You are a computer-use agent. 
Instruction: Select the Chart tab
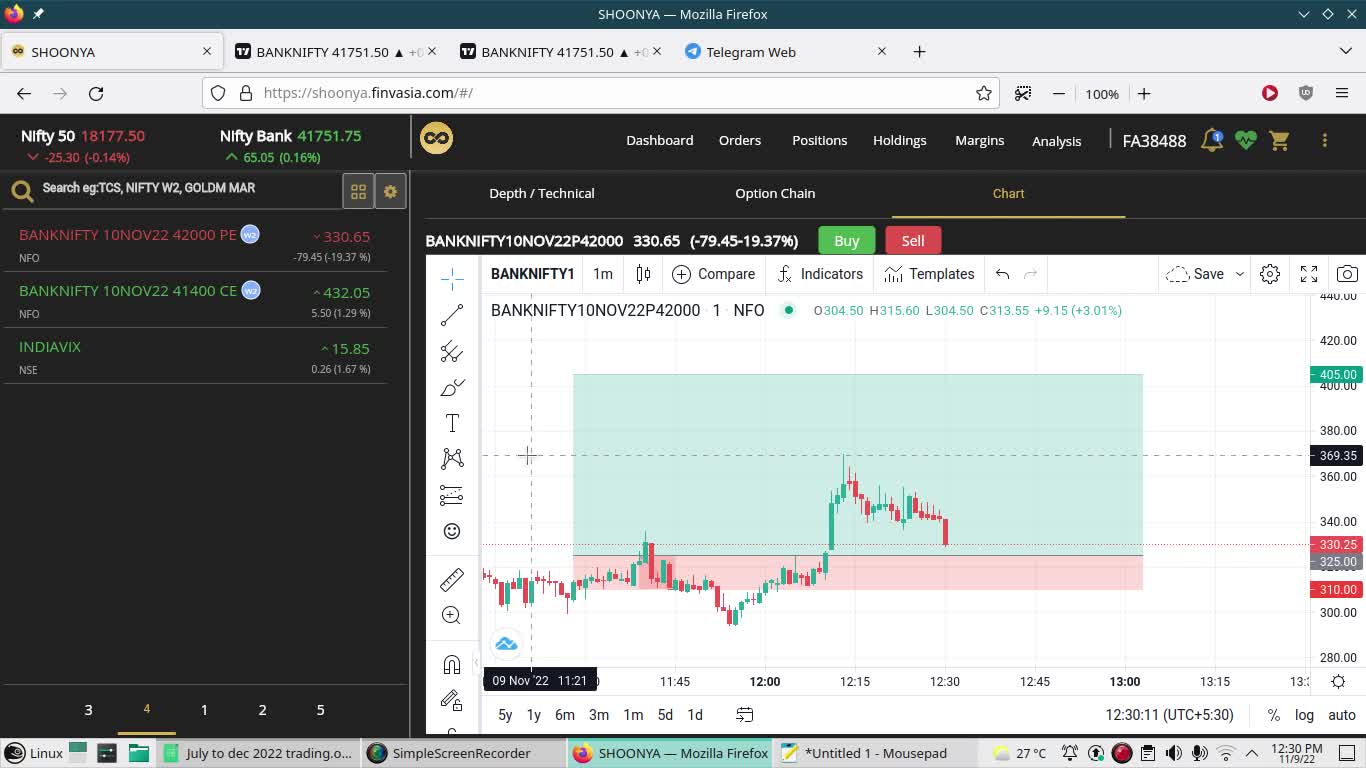1008,193
